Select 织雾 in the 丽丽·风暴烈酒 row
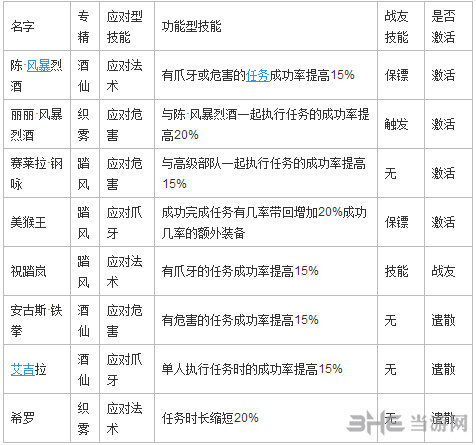This screenshot has height=445, width=476. (x=83, y=124)
